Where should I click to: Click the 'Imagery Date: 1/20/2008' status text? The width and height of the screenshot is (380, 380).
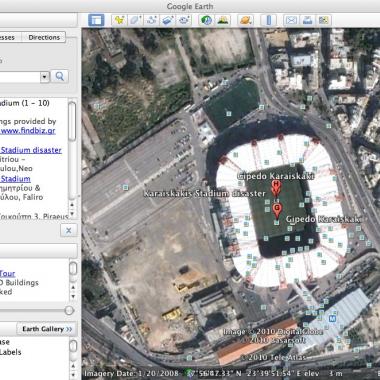[x=131, y=374]
